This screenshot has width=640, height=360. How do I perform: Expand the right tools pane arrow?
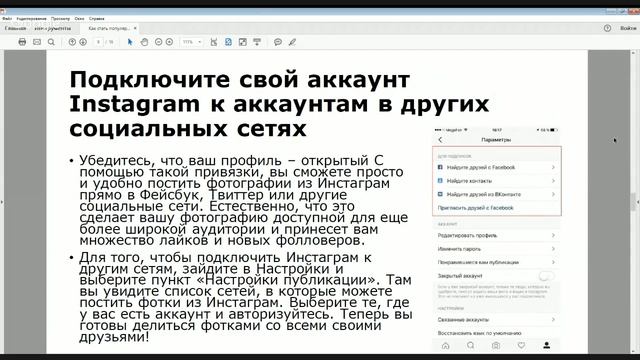click(x=638, y=202)
